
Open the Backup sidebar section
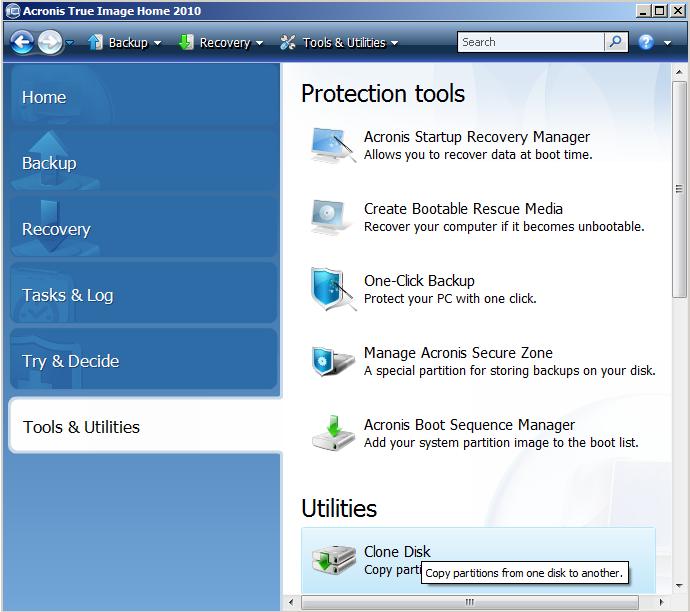coord(143,161)
